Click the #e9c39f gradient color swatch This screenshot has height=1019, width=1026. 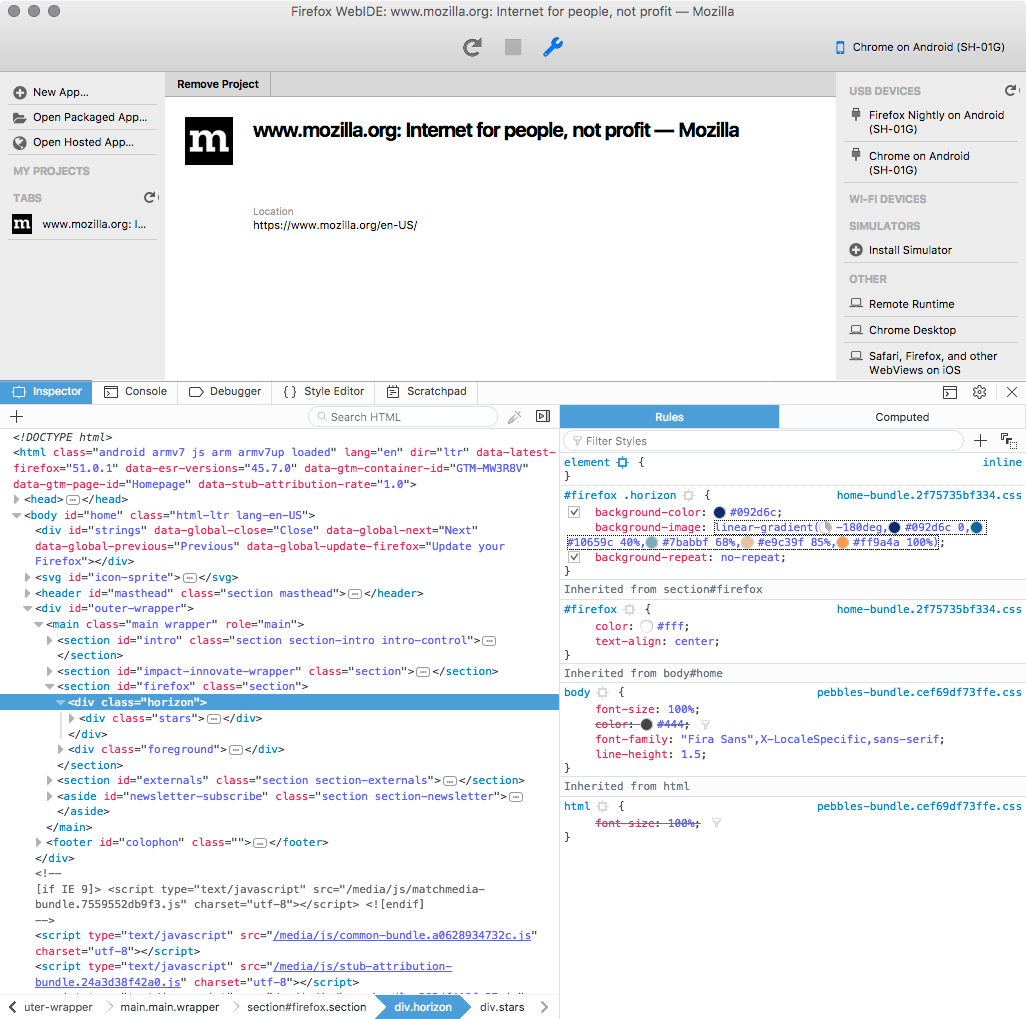[x=747, y=543]
